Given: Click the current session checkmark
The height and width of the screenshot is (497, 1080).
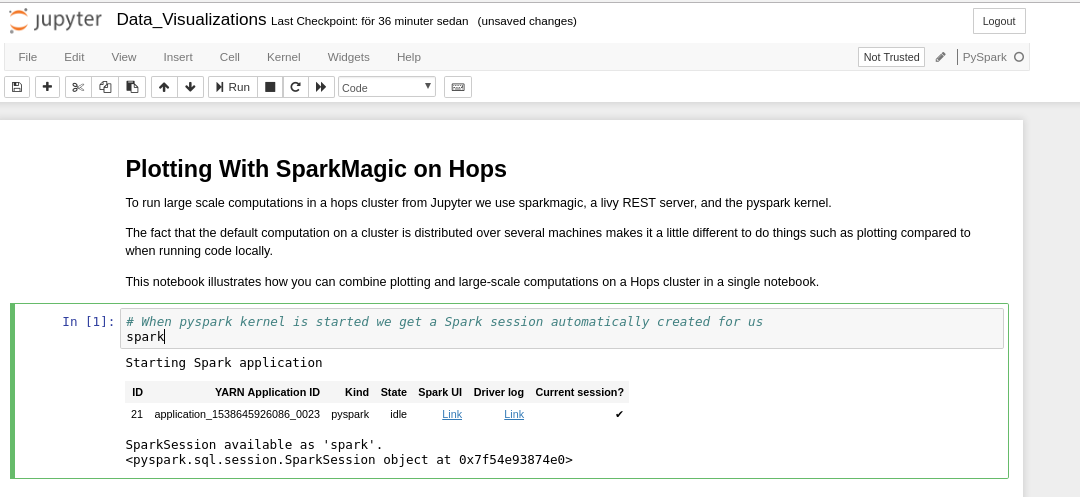Looking at the screenshot, I should [x=619, y=414].
